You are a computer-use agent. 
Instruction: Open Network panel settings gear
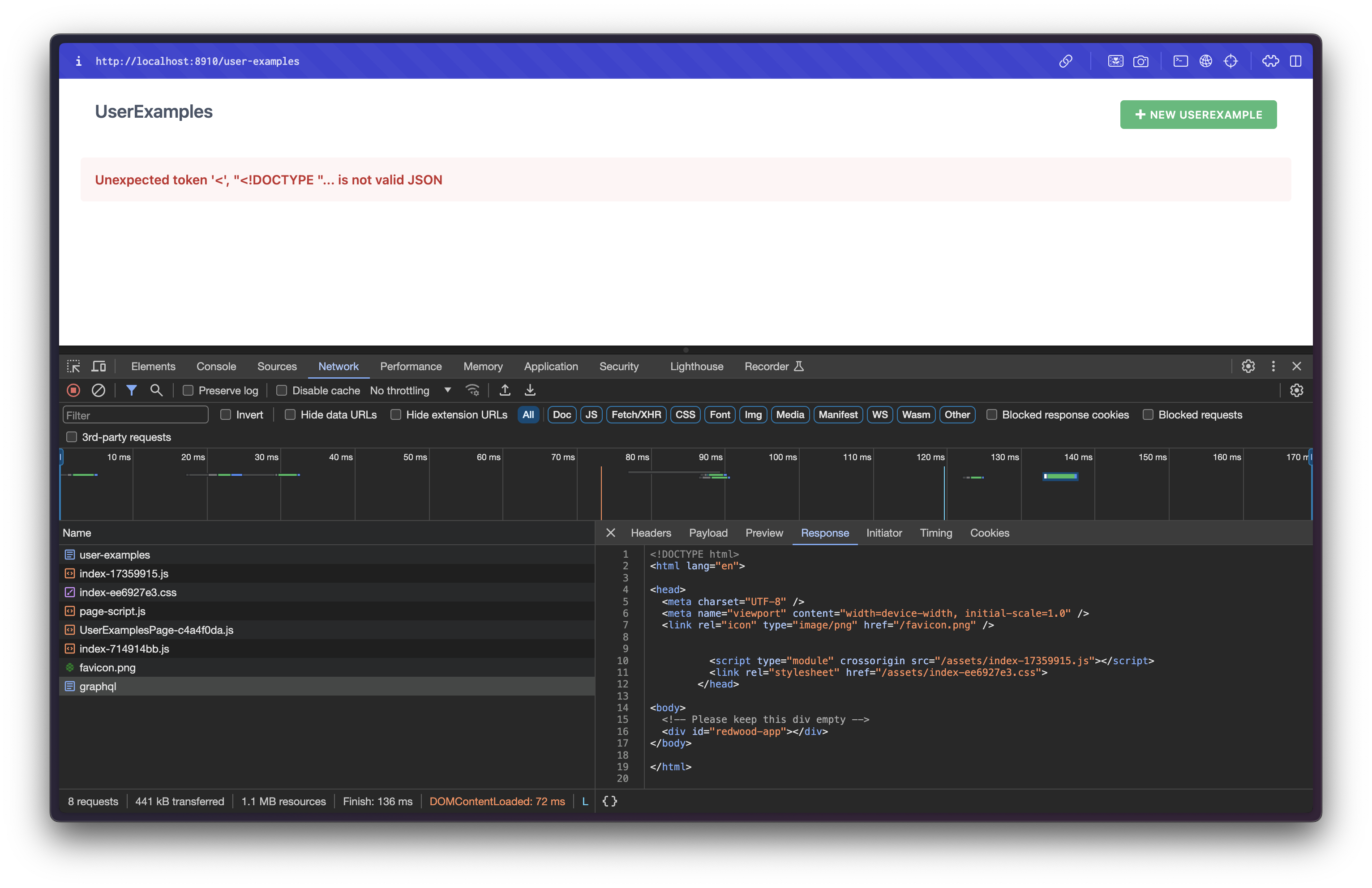tap(1296, 390)
